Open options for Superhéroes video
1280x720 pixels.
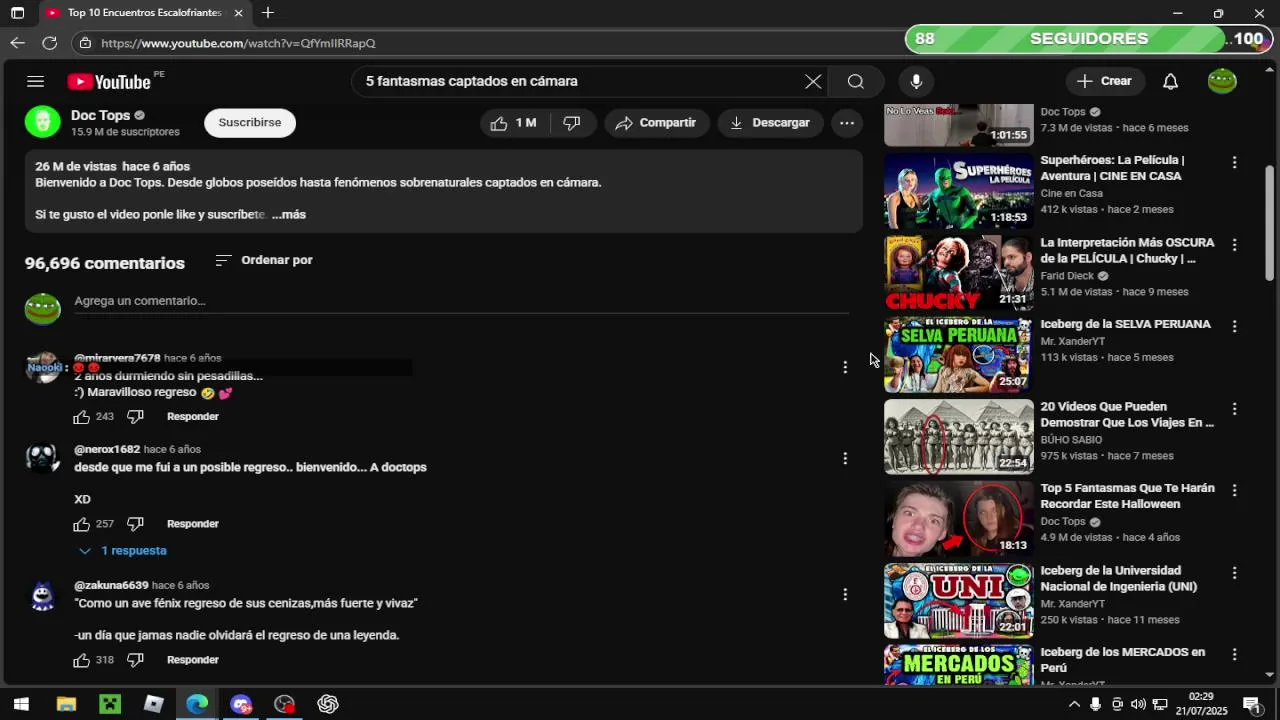click(1234, 162)
